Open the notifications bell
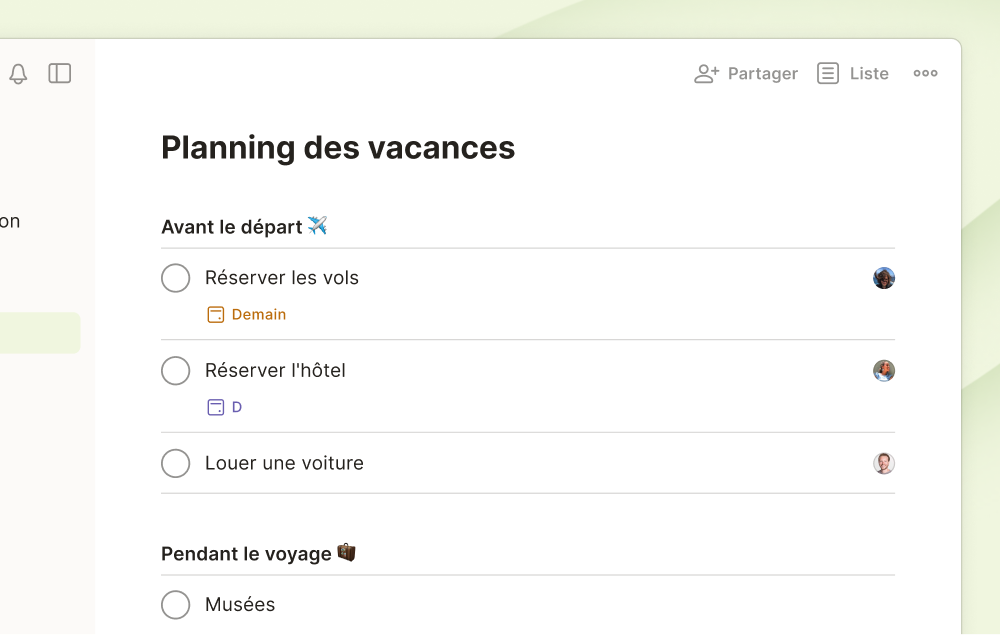Viewport: 1000px width, 635px height. coord(18,74)
